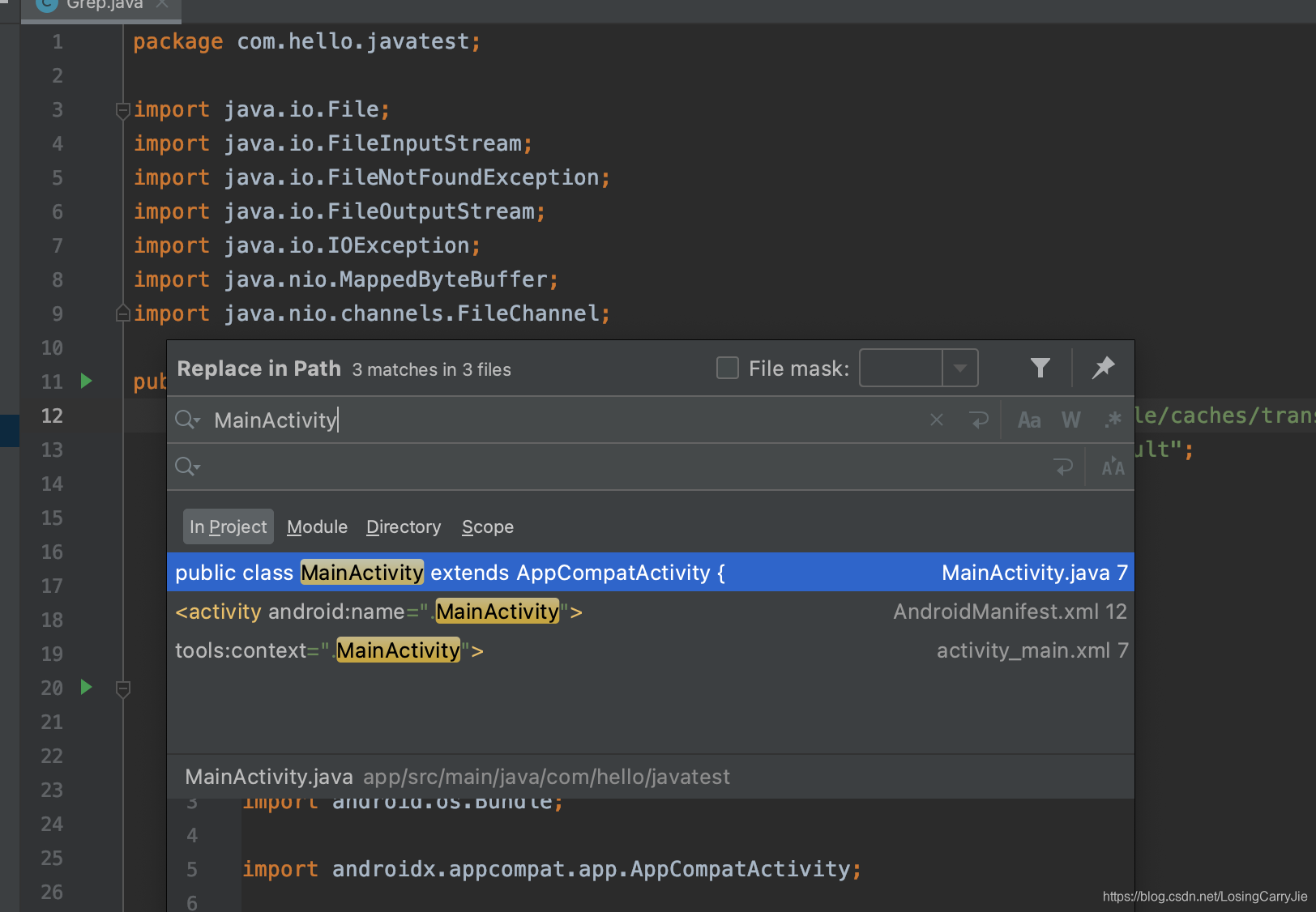Run main green arrow on line 20
Screen dimensions: 1316x912
click(87, 687)
